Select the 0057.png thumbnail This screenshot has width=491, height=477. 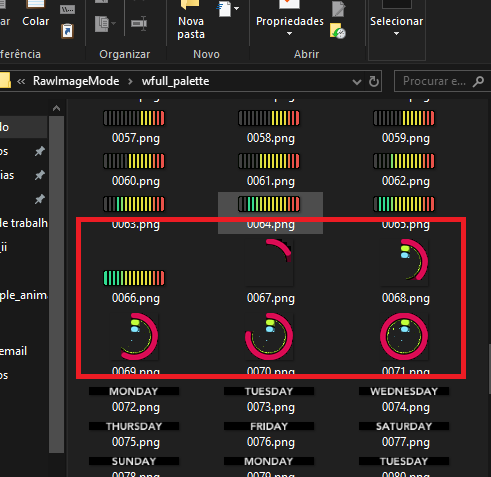pos(134,118)
